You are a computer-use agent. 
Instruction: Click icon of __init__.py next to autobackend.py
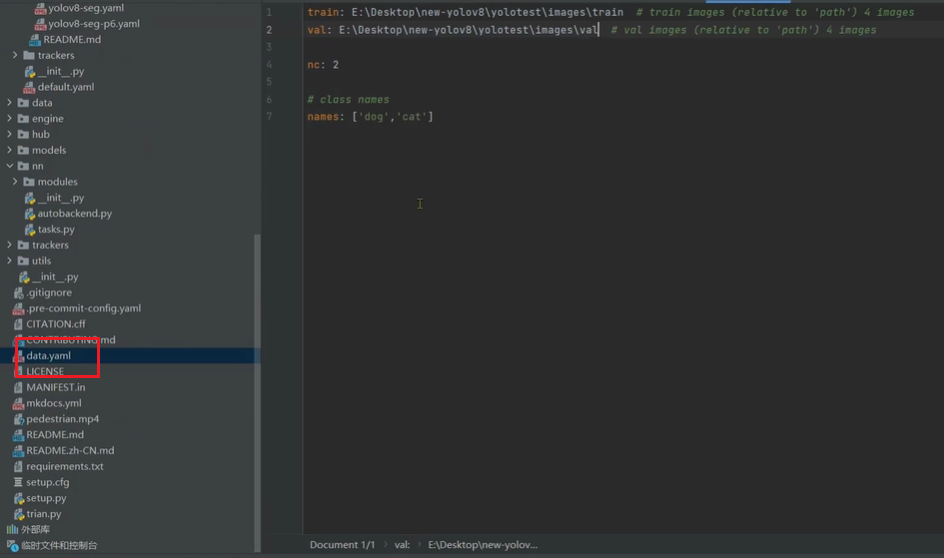click(30, 198)
